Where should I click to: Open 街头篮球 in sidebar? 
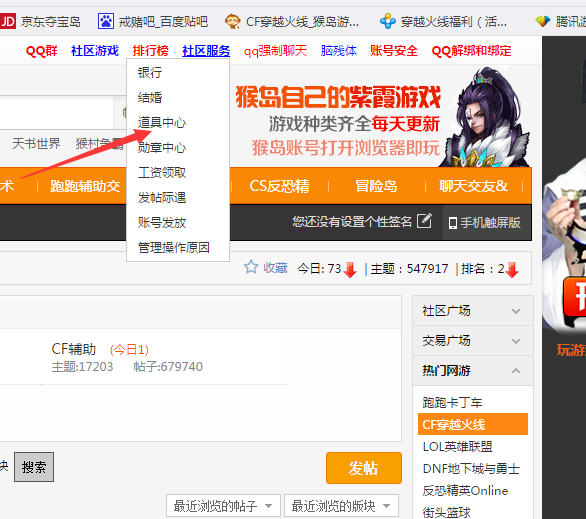click(446, 512)
